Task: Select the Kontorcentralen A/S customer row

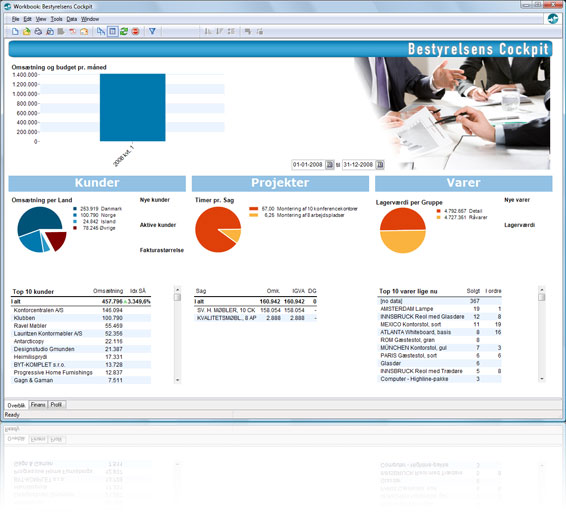Action: point(81,310)
